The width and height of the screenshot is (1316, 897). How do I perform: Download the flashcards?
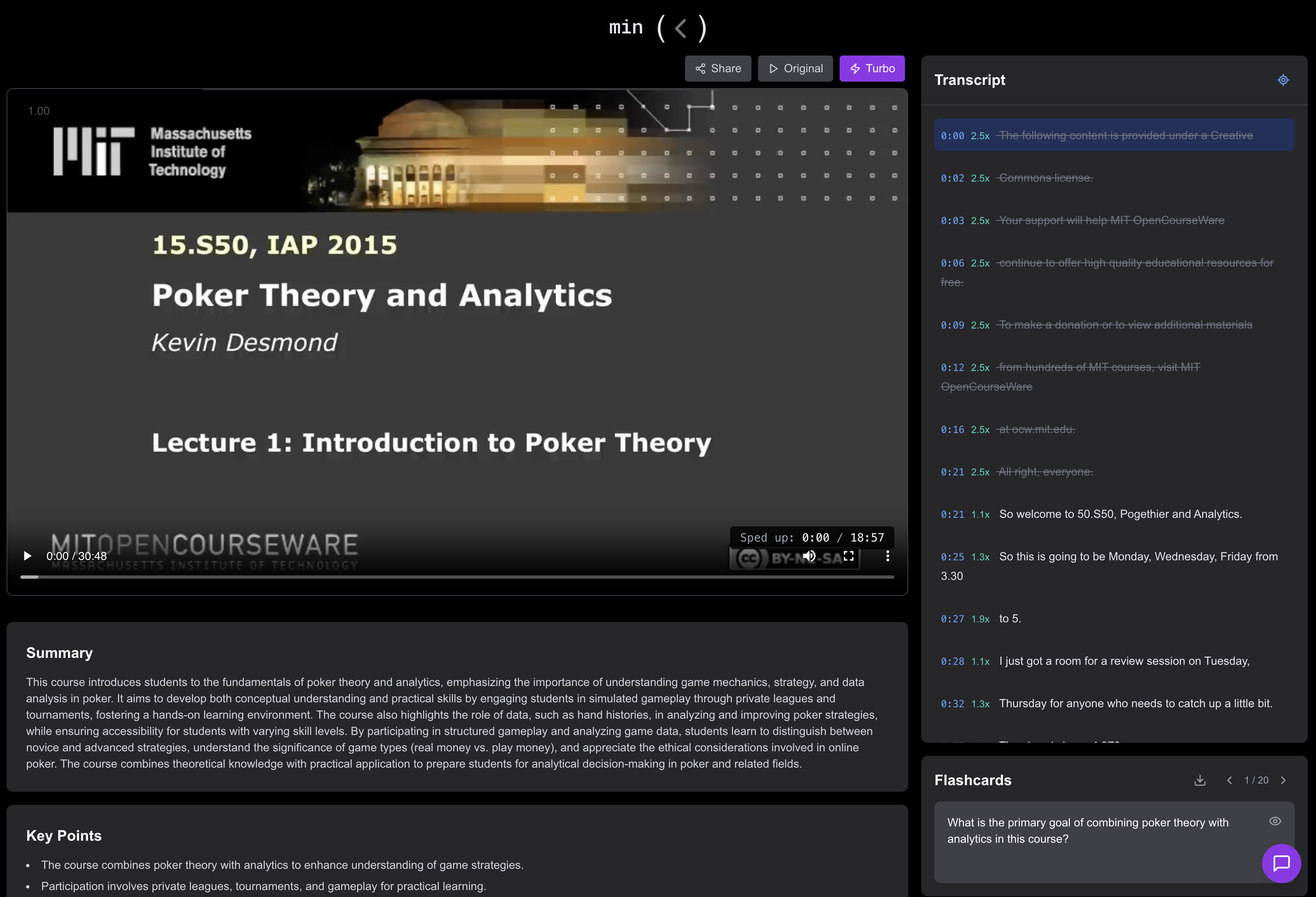coord(1199,780)
